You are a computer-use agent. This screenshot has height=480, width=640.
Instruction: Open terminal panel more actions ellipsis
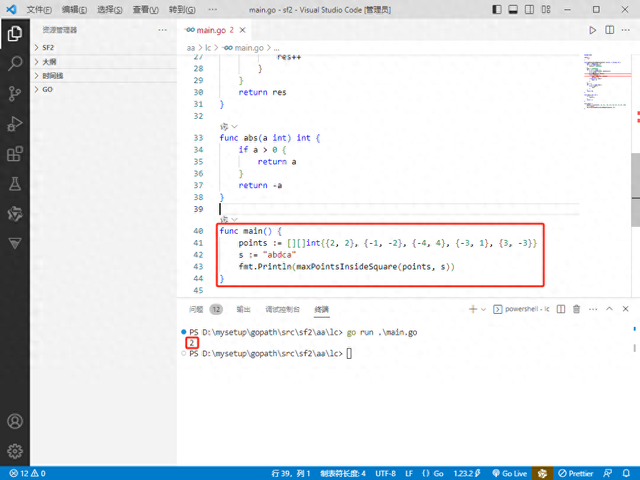(593, 309)
